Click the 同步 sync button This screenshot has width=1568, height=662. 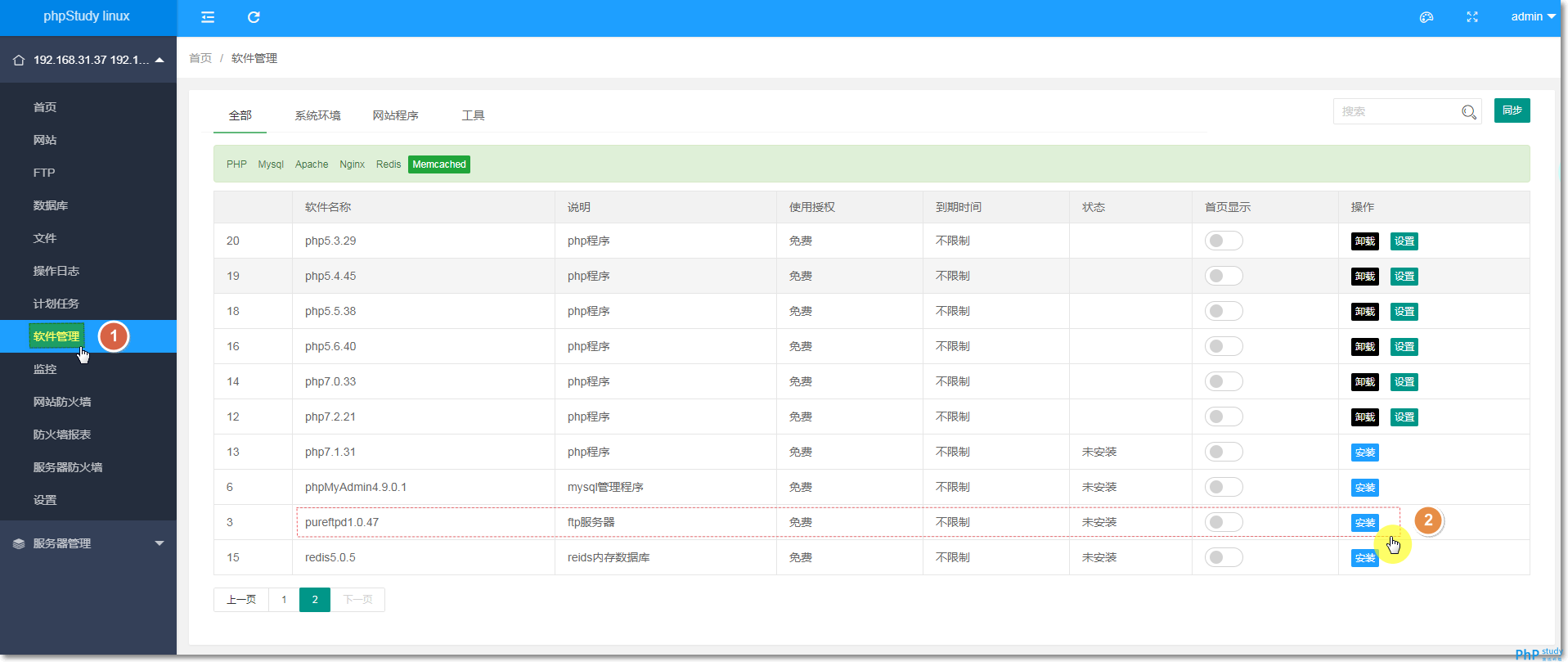point(1512,110)
